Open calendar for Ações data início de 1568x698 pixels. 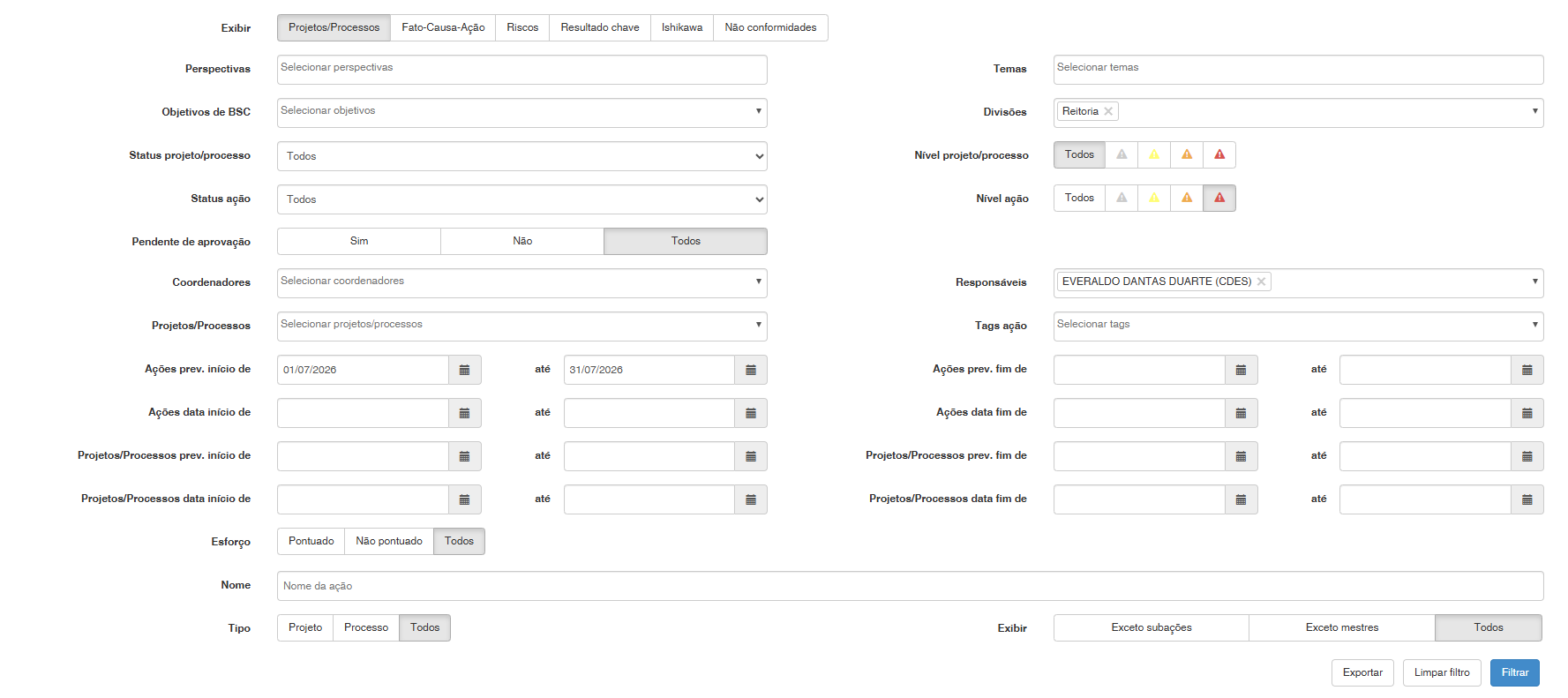click(465, 413)
